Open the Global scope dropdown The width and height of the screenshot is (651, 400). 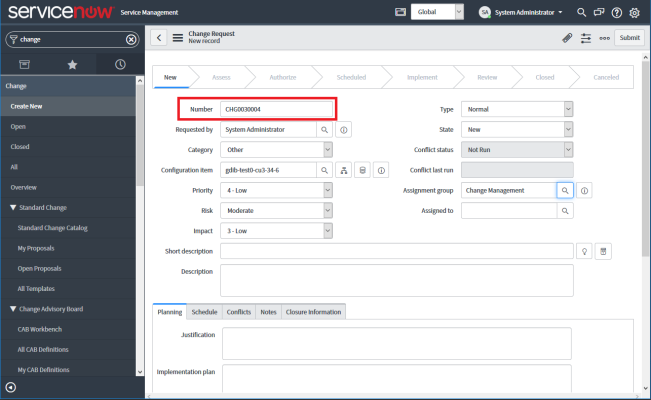pos(437,12)
